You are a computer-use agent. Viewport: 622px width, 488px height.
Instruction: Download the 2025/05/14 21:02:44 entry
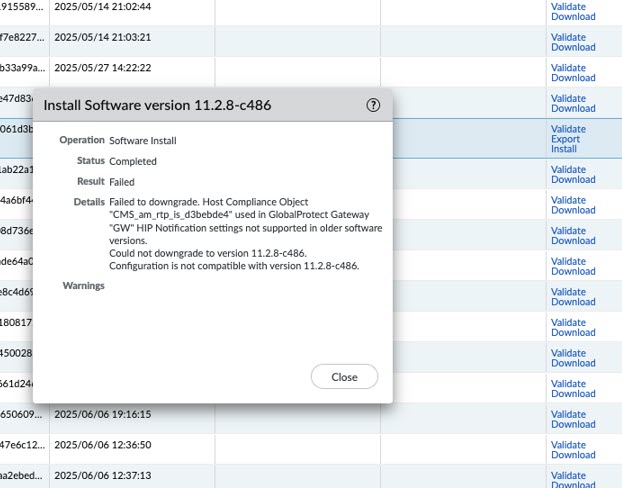573,16
